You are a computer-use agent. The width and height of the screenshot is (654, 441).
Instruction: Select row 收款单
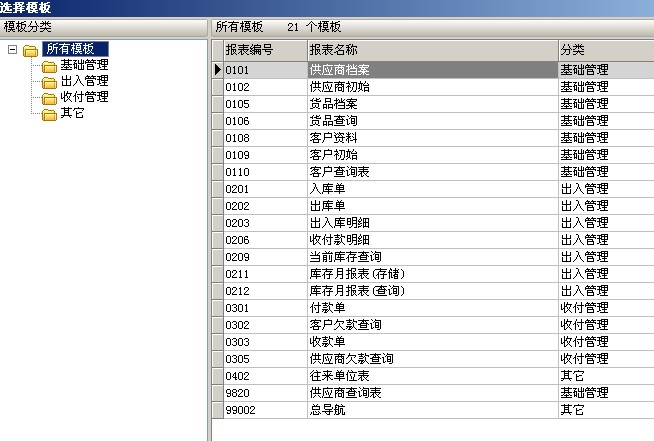coord(433,342)
